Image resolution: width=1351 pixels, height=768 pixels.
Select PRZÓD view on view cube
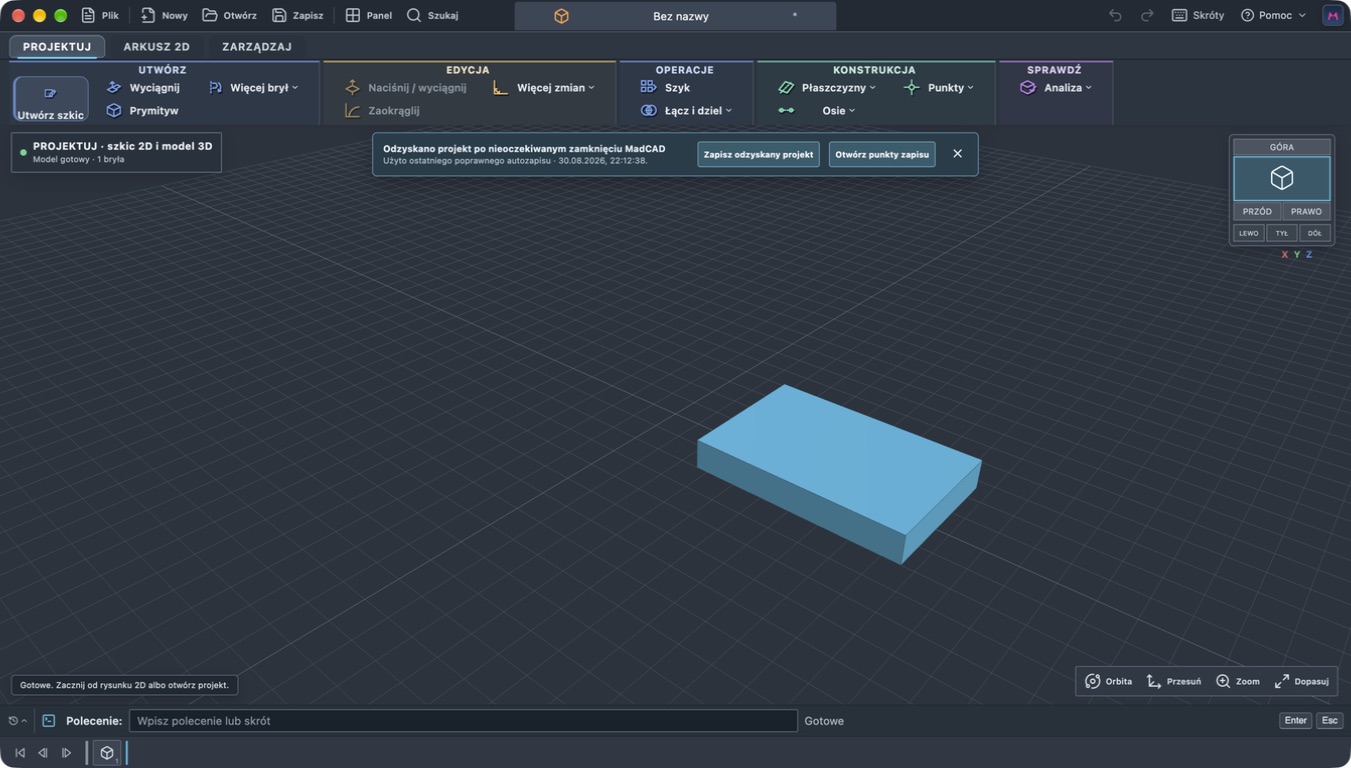coord(1257,212)
